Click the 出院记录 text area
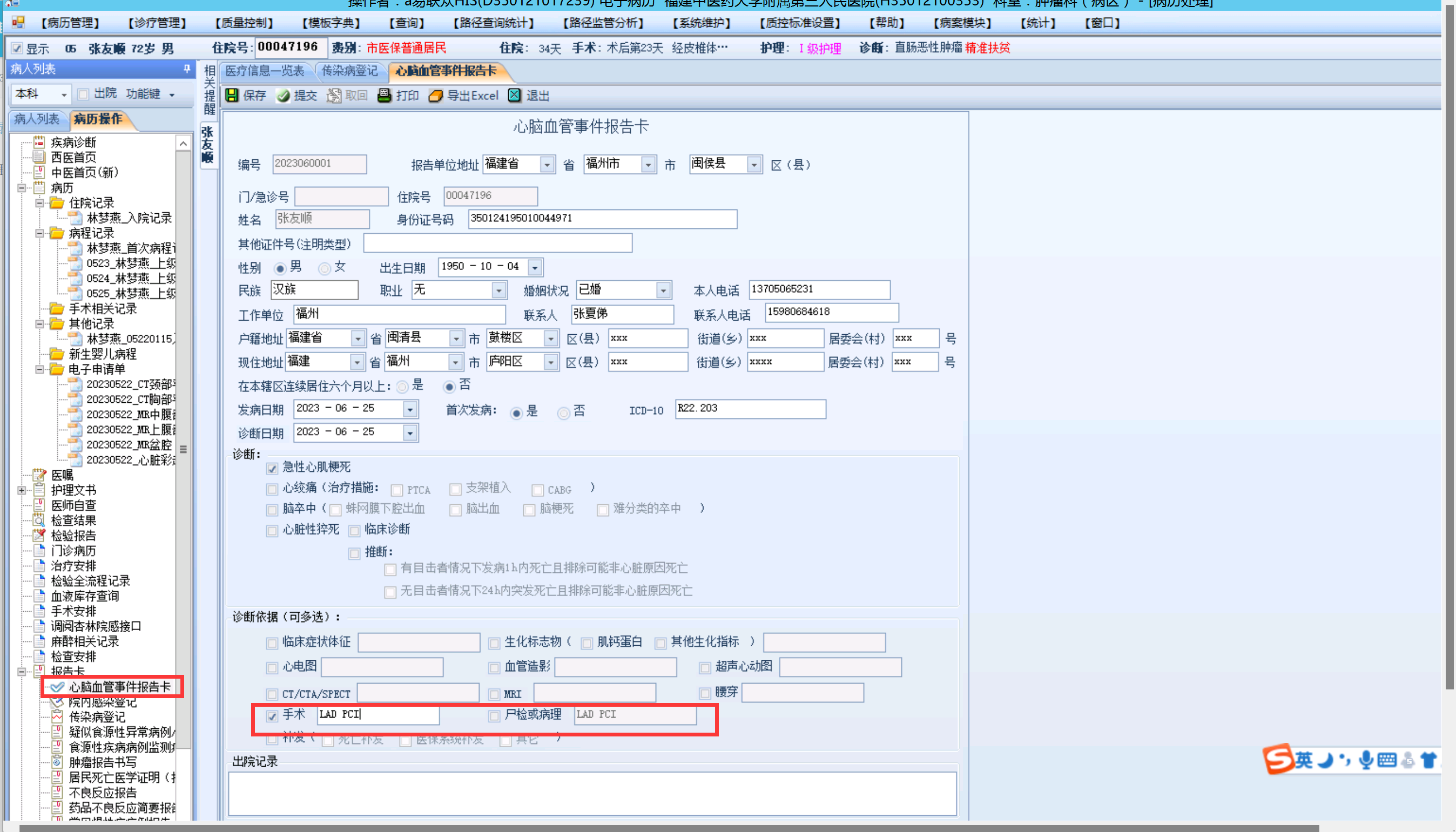The image size is (1456, 832). (591, 793)
